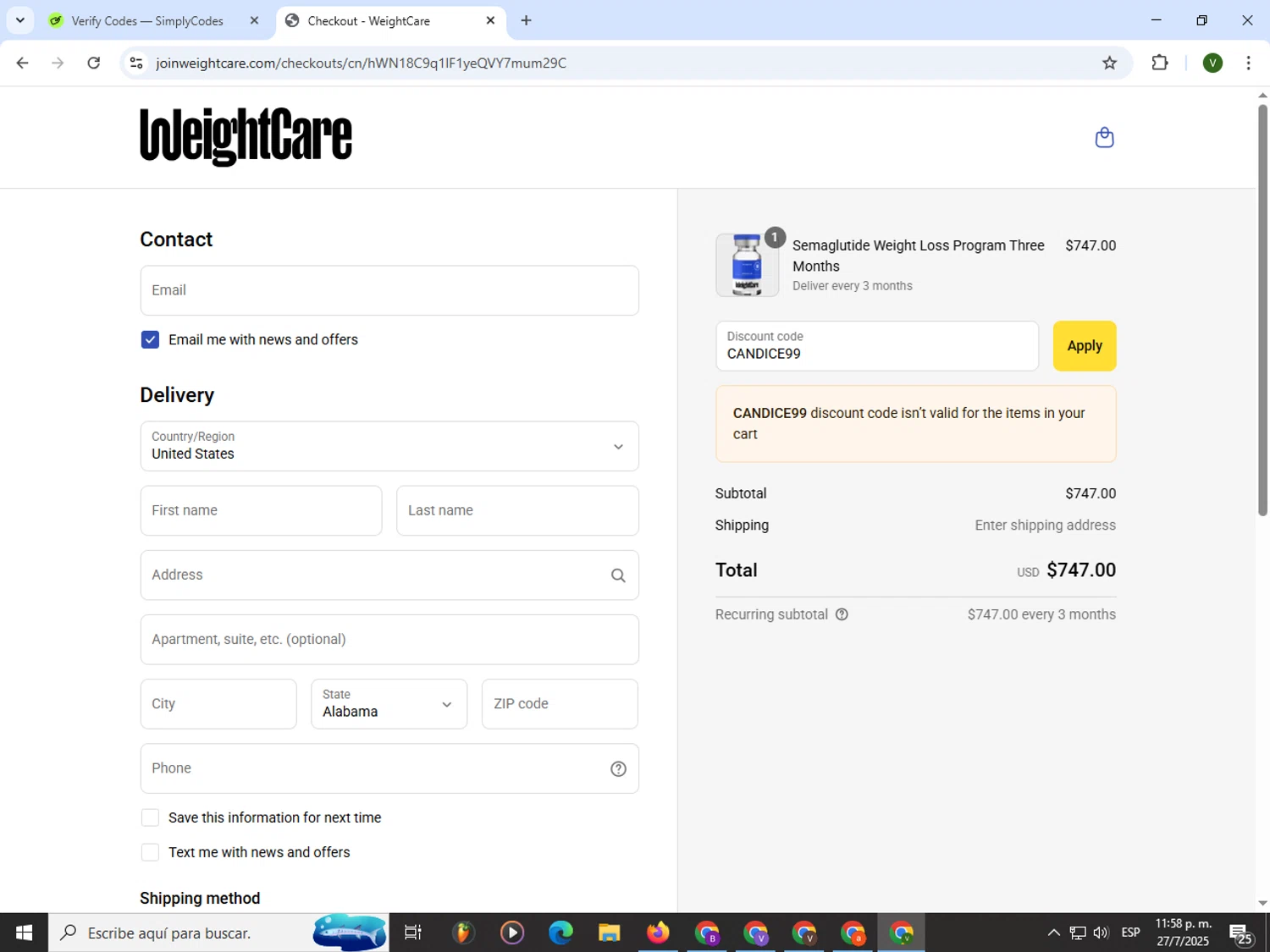Open the Chrome profile avatar V
This screenshot has width=1270, height=952.
(1212, 63)
